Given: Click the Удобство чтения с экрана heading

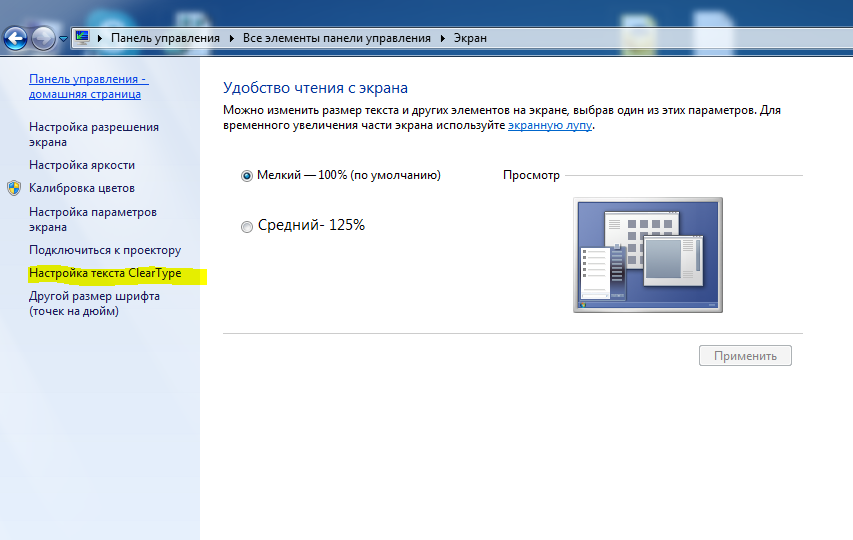Looking at the screenshot, I should pyautogui.click(x=316, y=88).
